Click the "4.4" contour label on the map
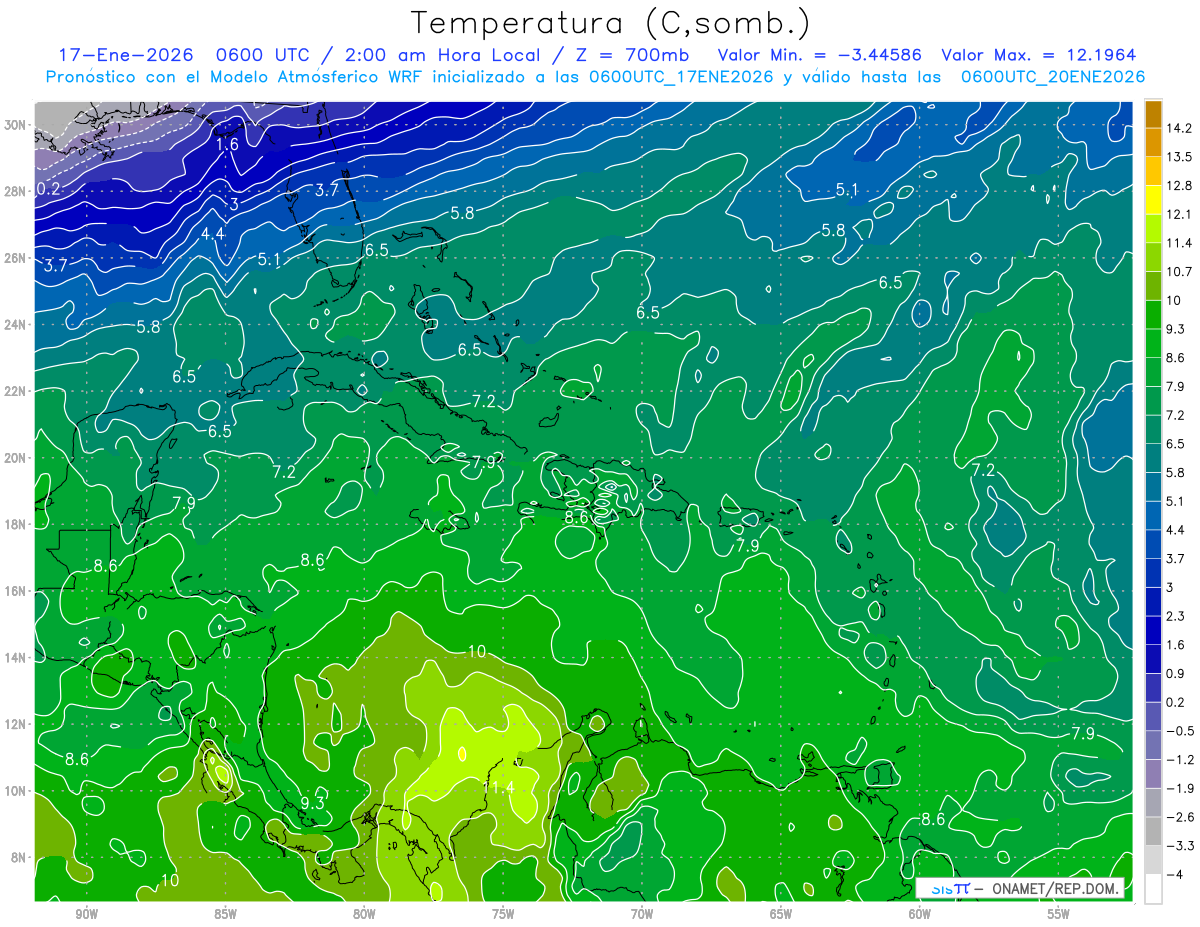Viewport: 1200px width, 927px height. (213, 234)
